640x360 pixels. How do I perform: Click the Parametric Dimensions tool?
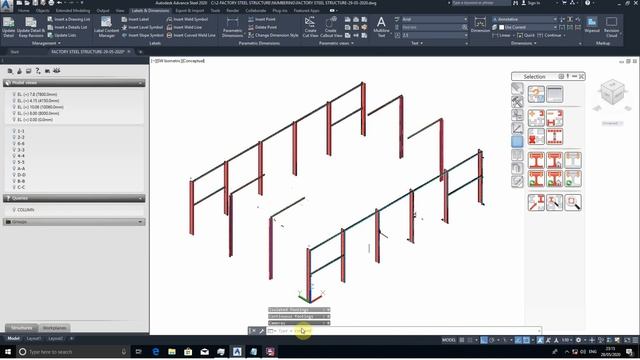(232, 27)
